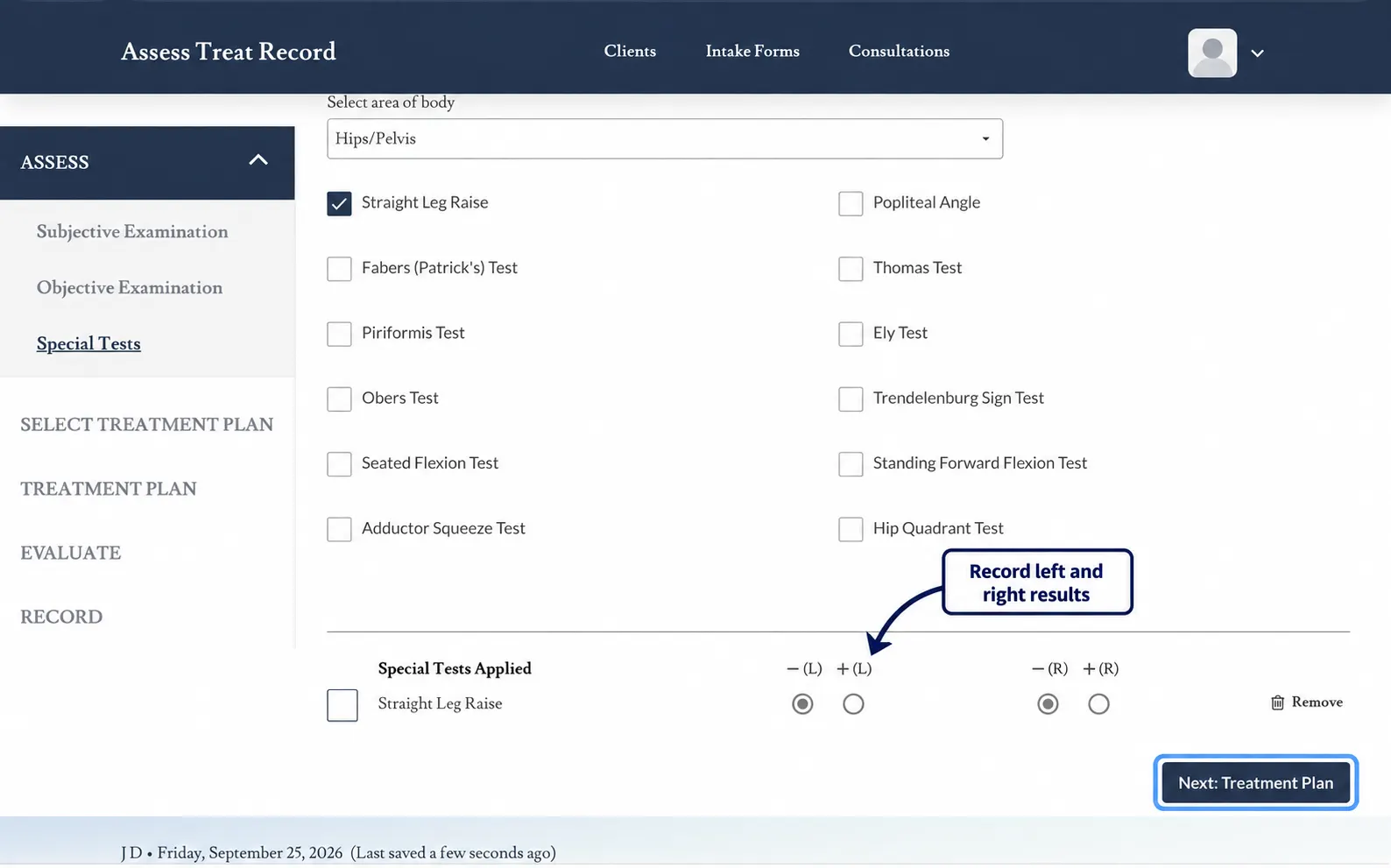Open the Clients menu
The height and width of the screenshot is (868, 1391).
630,51
